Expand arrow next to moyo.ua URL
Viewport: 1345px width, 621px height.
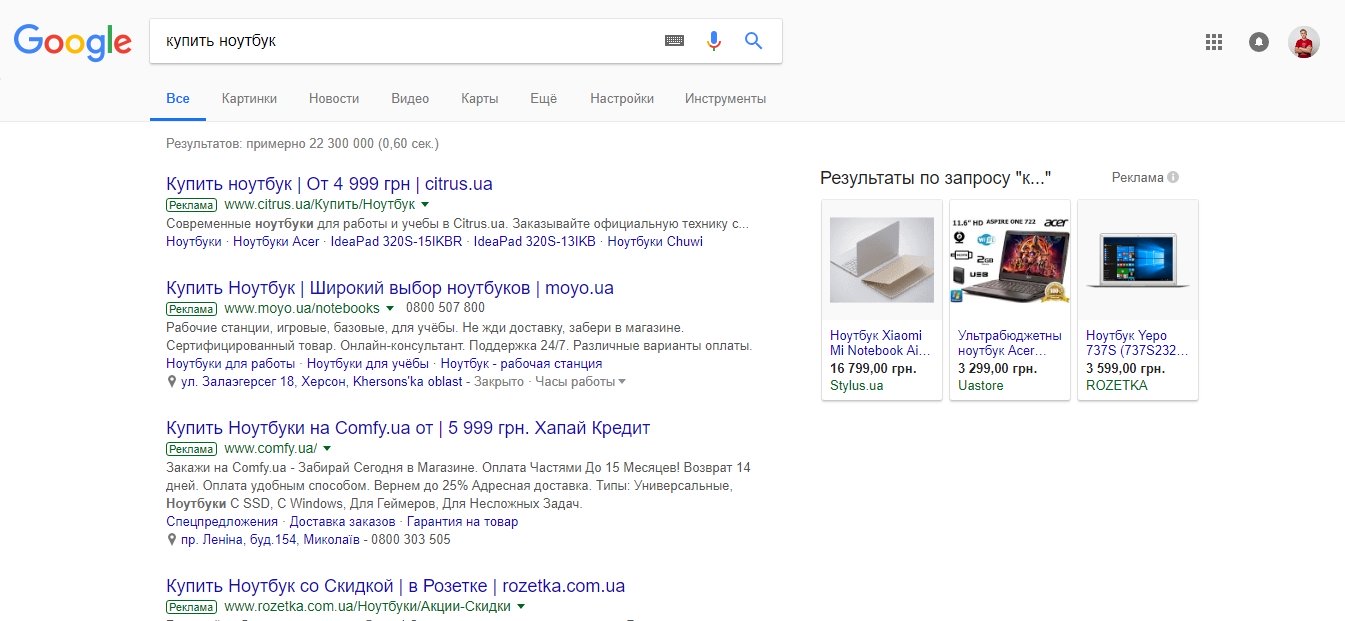(390, 308)
